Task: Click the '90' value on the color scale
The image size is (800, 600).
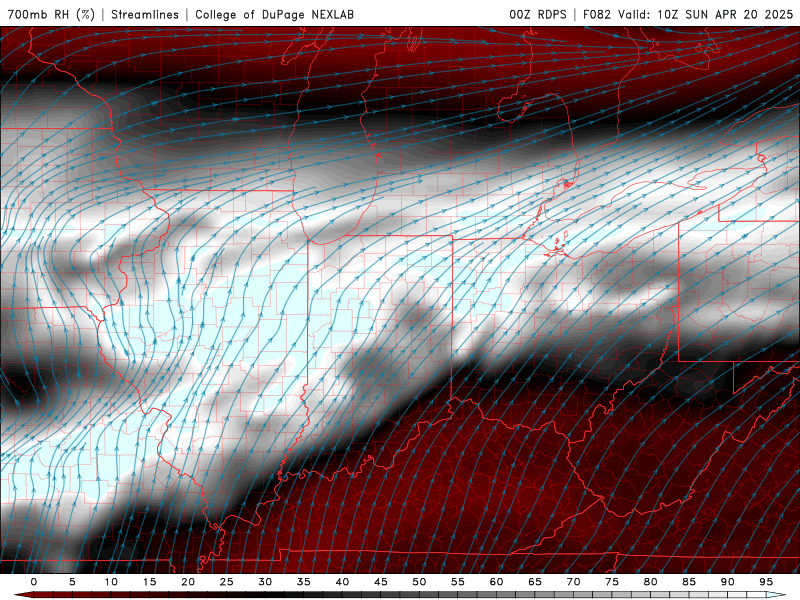Action: tap(727, 582)
